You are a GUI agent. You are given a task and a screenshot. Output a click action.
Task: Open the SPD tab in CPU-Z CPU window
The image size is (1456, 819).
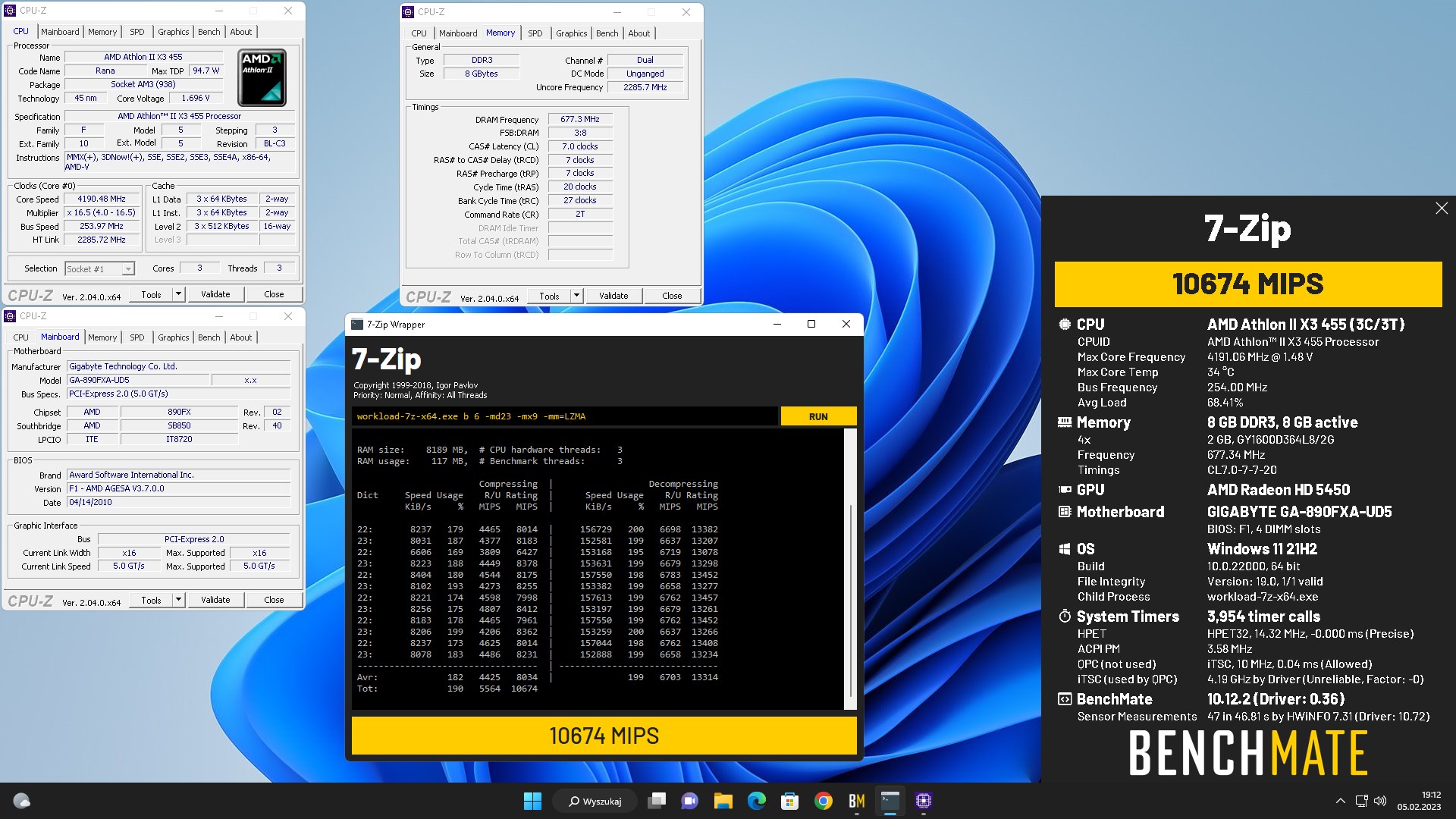pyautogui.click(x=136, y=32)
